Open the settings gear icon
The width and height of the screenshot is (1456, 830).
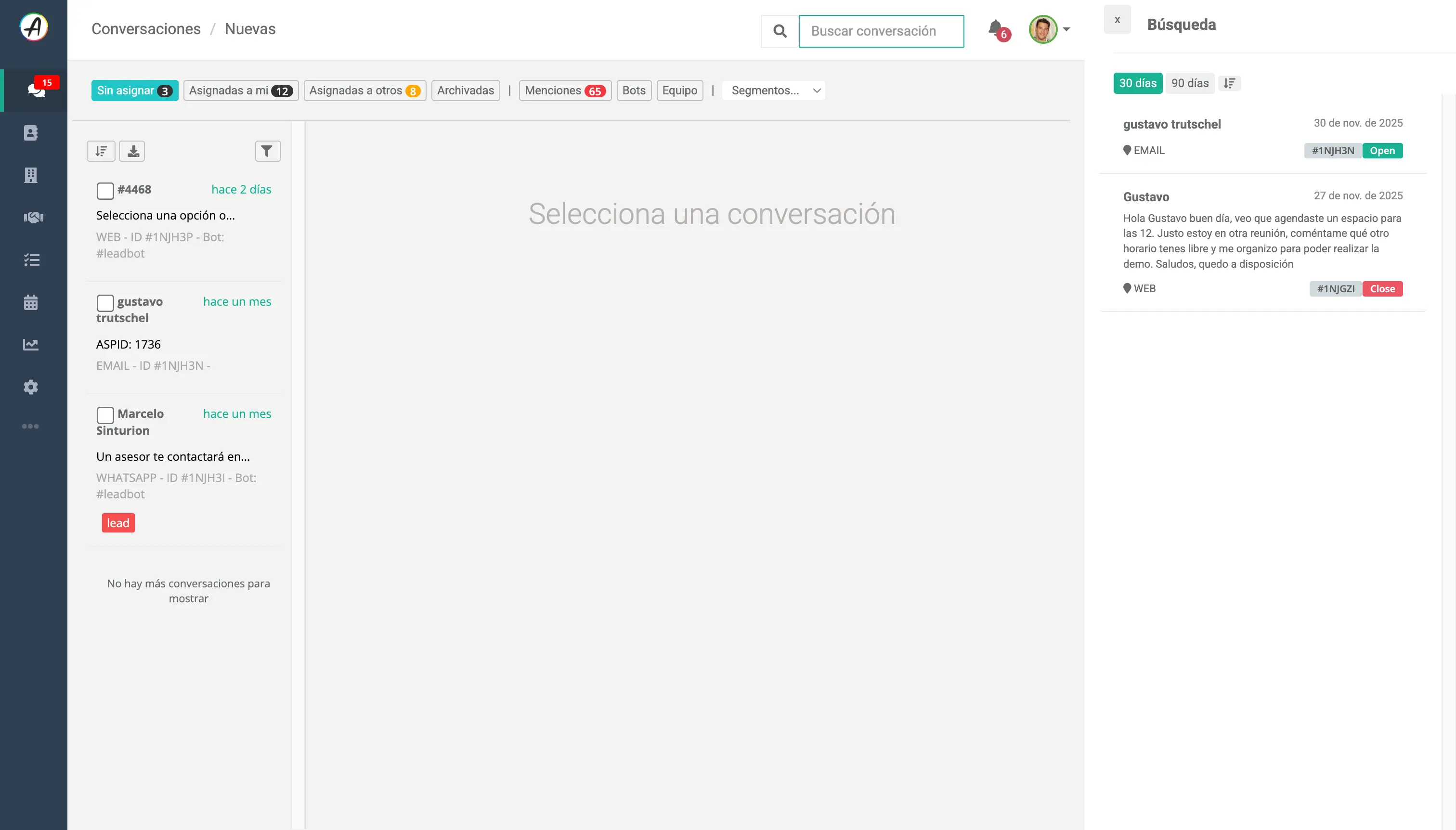[x=31, y=387]
